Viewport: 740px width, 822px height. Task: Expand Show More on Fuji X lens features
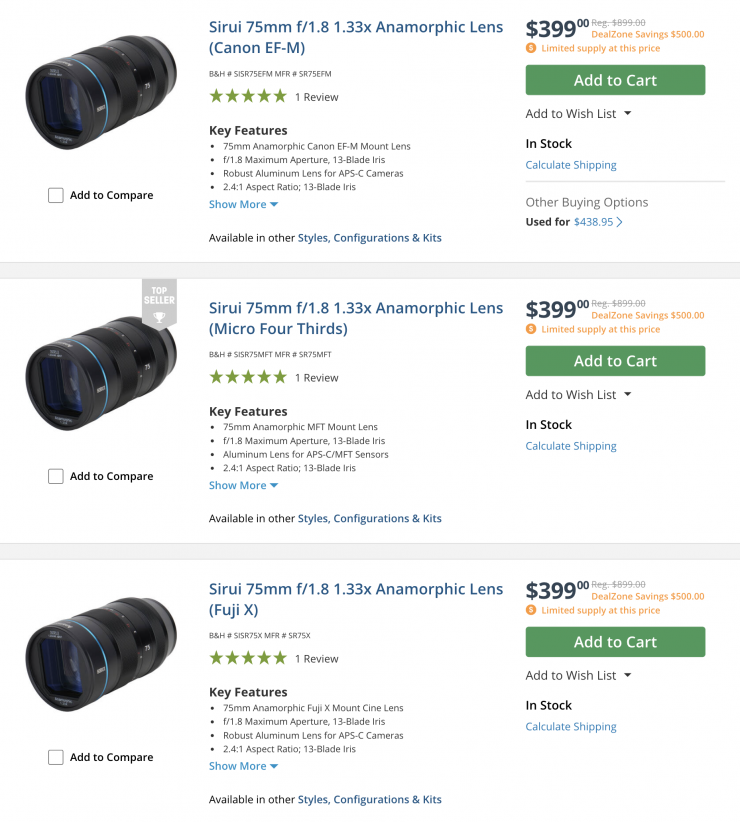point(243,767)
